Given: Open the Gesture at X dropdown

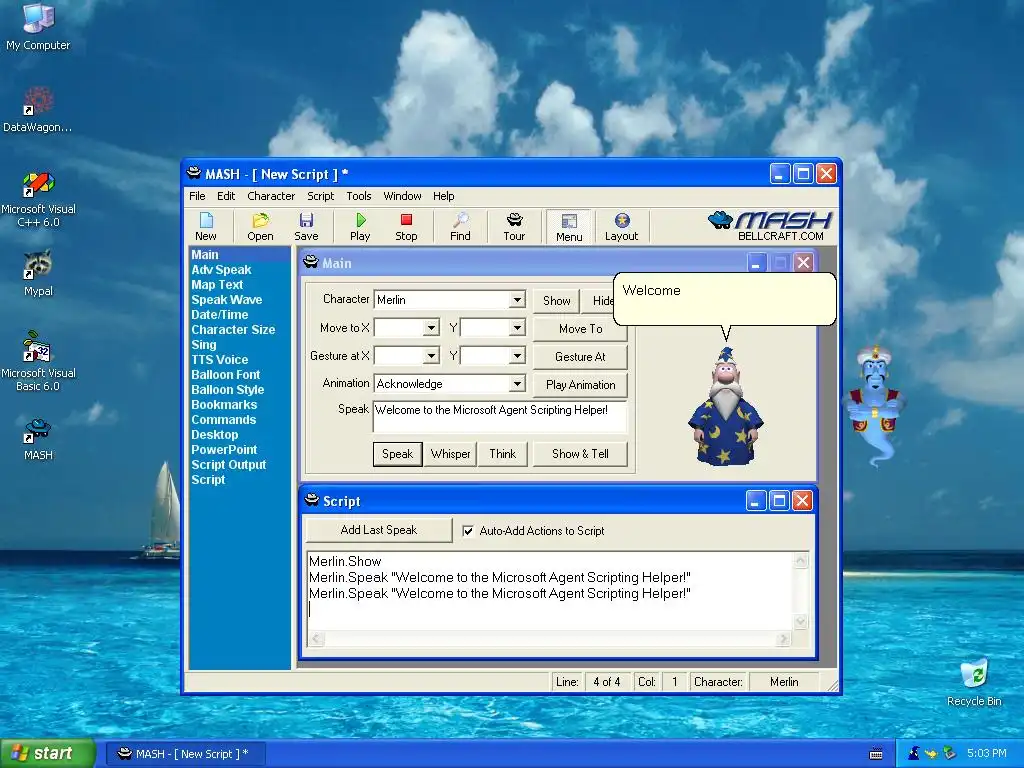Looking at the screenshot, I should point(431,356).
